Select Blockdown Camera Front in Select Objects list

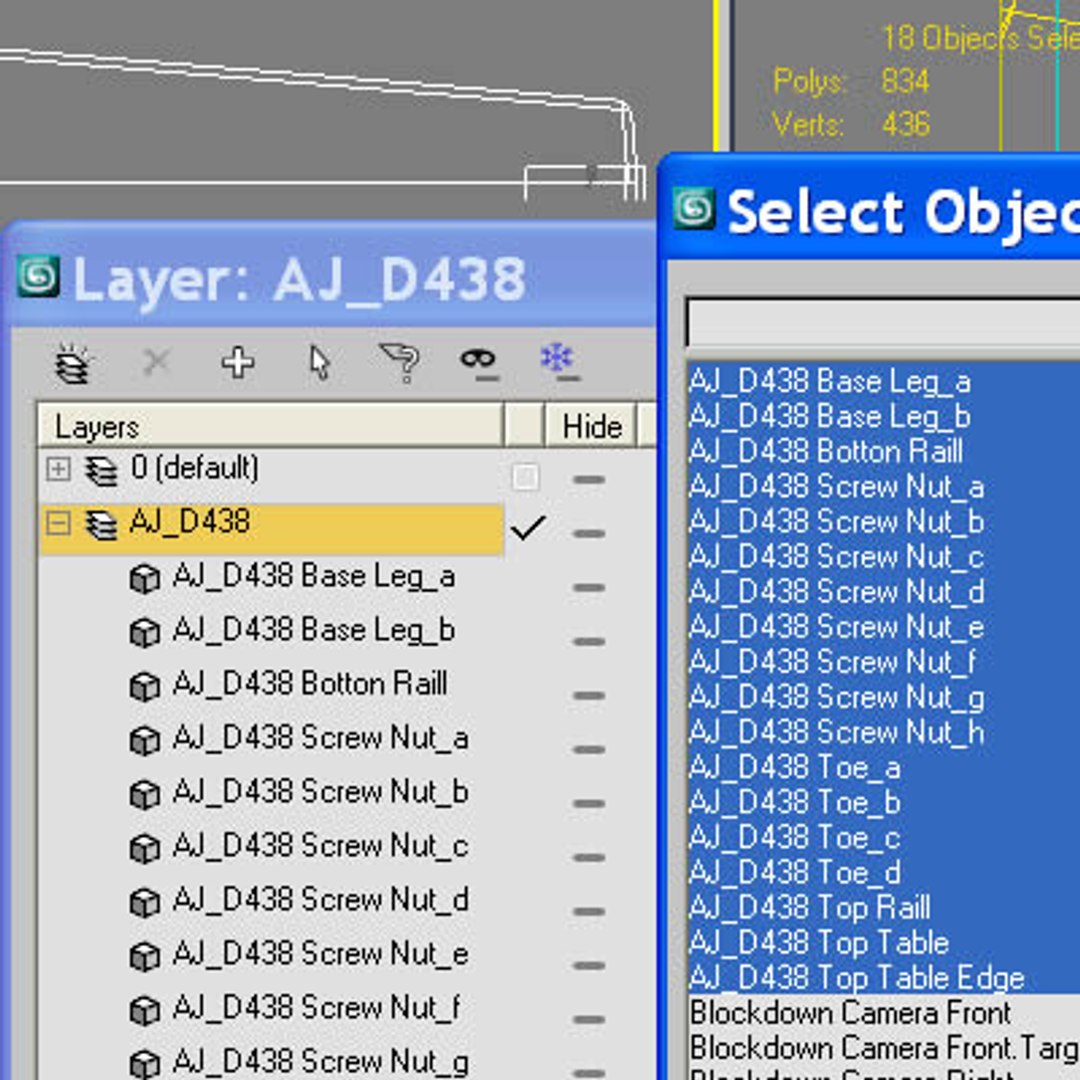(851, 1012)
